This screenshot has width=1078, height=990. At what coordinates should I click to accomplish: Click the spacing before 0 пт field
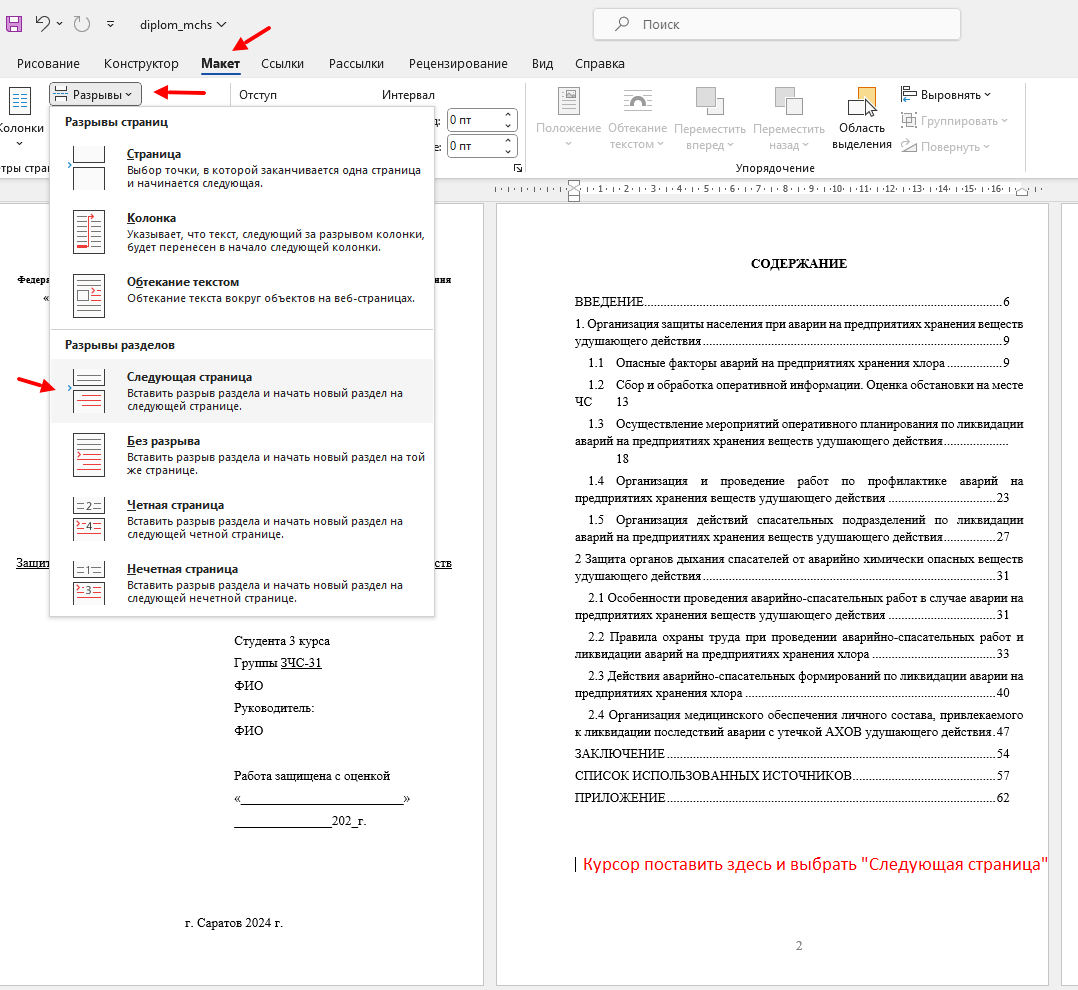coord(474,120)
